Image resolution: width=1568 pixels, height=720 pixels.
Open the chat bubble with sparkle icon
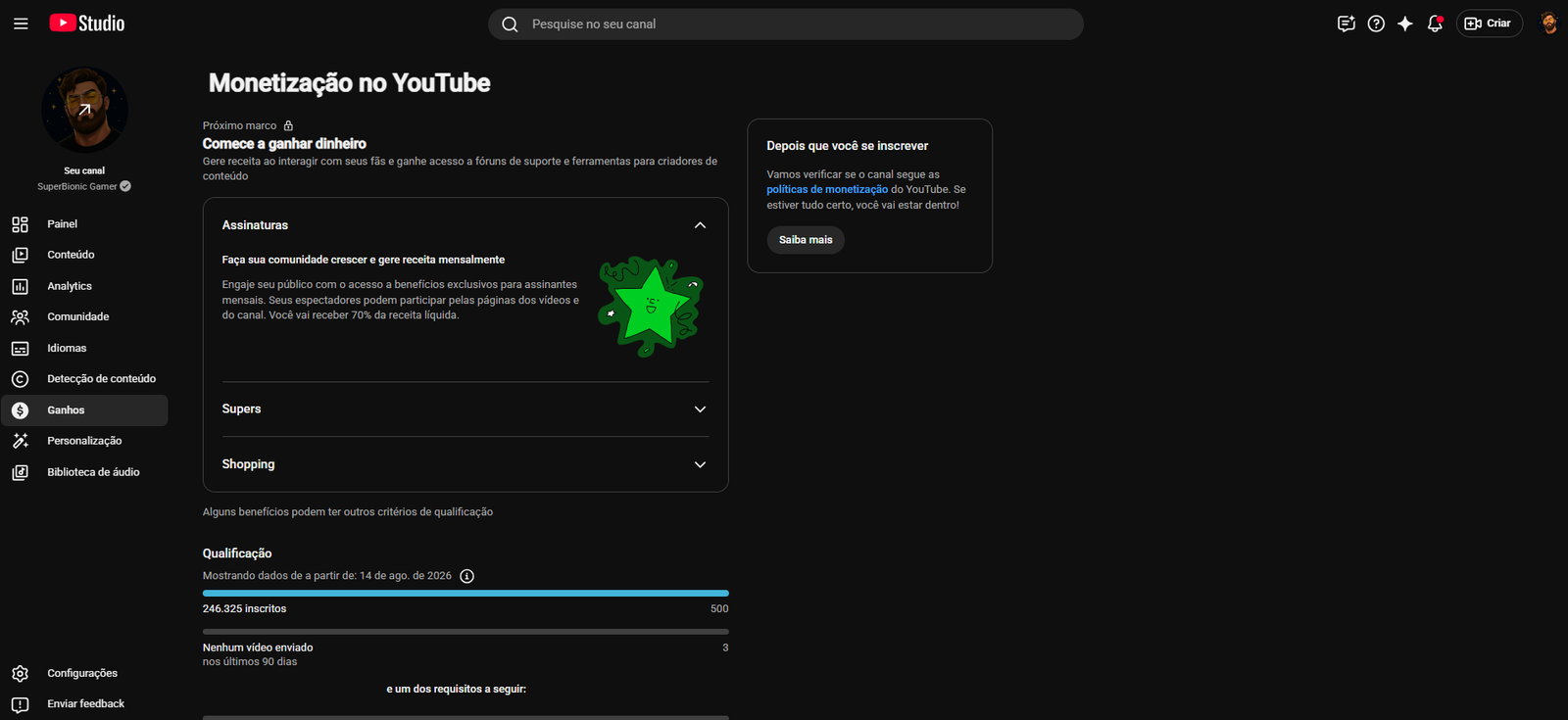1347,24
